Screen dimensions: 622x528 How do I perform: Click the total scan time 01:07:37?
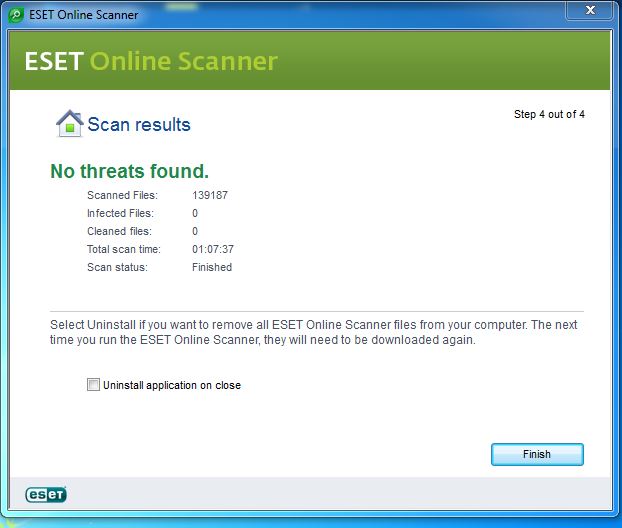pyautogui.click(x=213, y=249)
